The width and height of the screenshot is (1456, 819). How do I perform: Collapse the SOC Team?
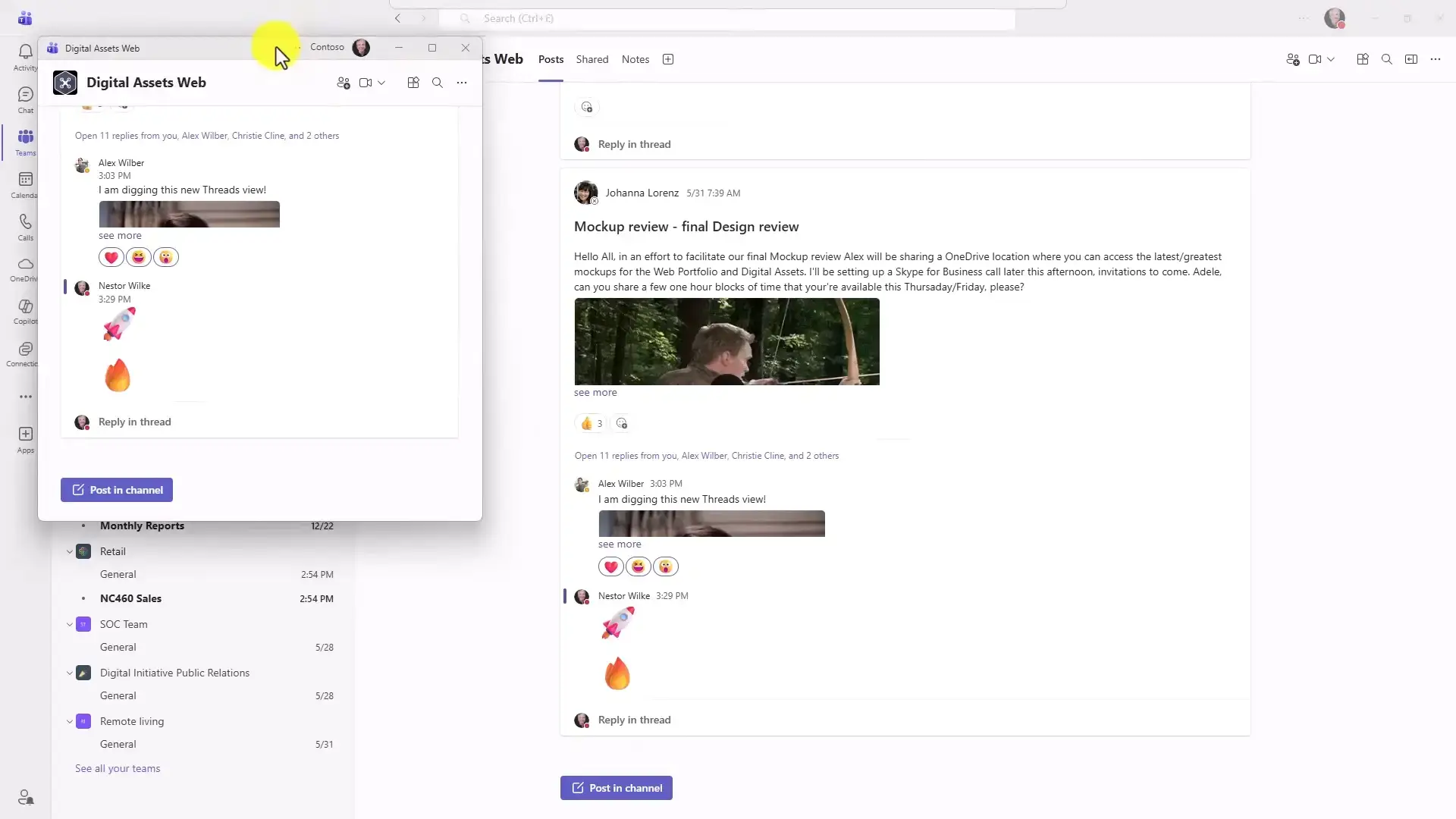click(x=70, y=624)
